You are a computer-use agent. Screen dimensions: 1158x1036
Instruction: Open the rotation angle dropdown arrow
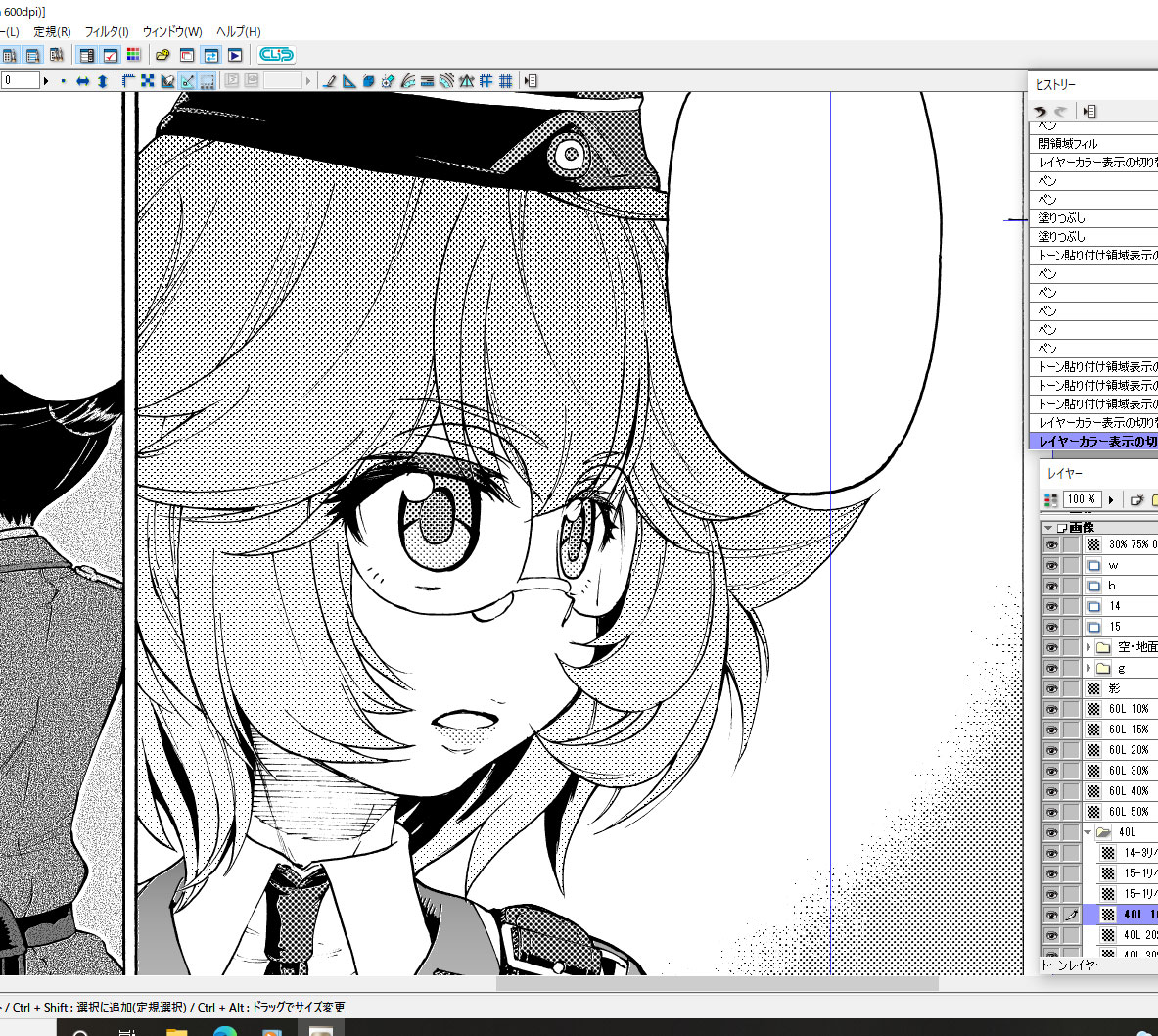46,81
